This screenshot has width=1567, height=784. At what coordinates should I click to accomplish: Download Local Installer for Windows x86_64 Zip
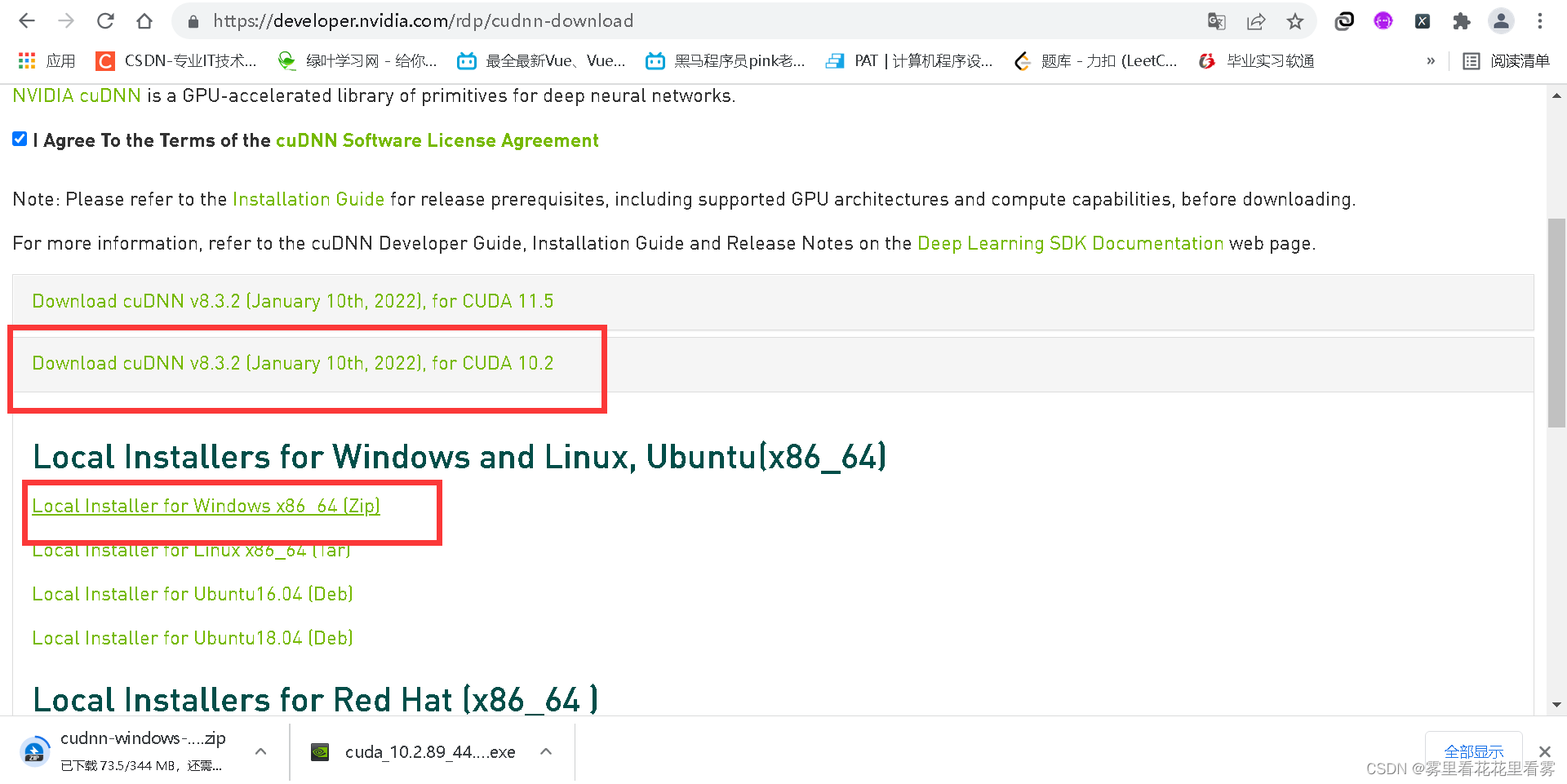pyautogui.click(x=206, y=506)
